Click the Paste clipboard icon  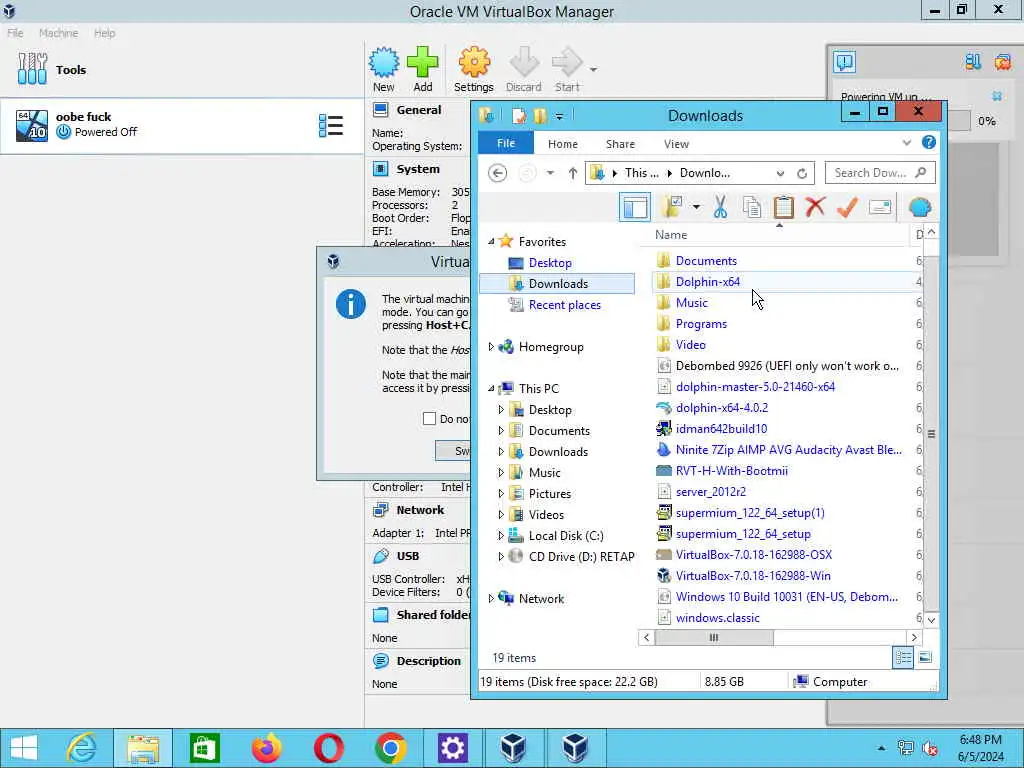click(783, 207)
